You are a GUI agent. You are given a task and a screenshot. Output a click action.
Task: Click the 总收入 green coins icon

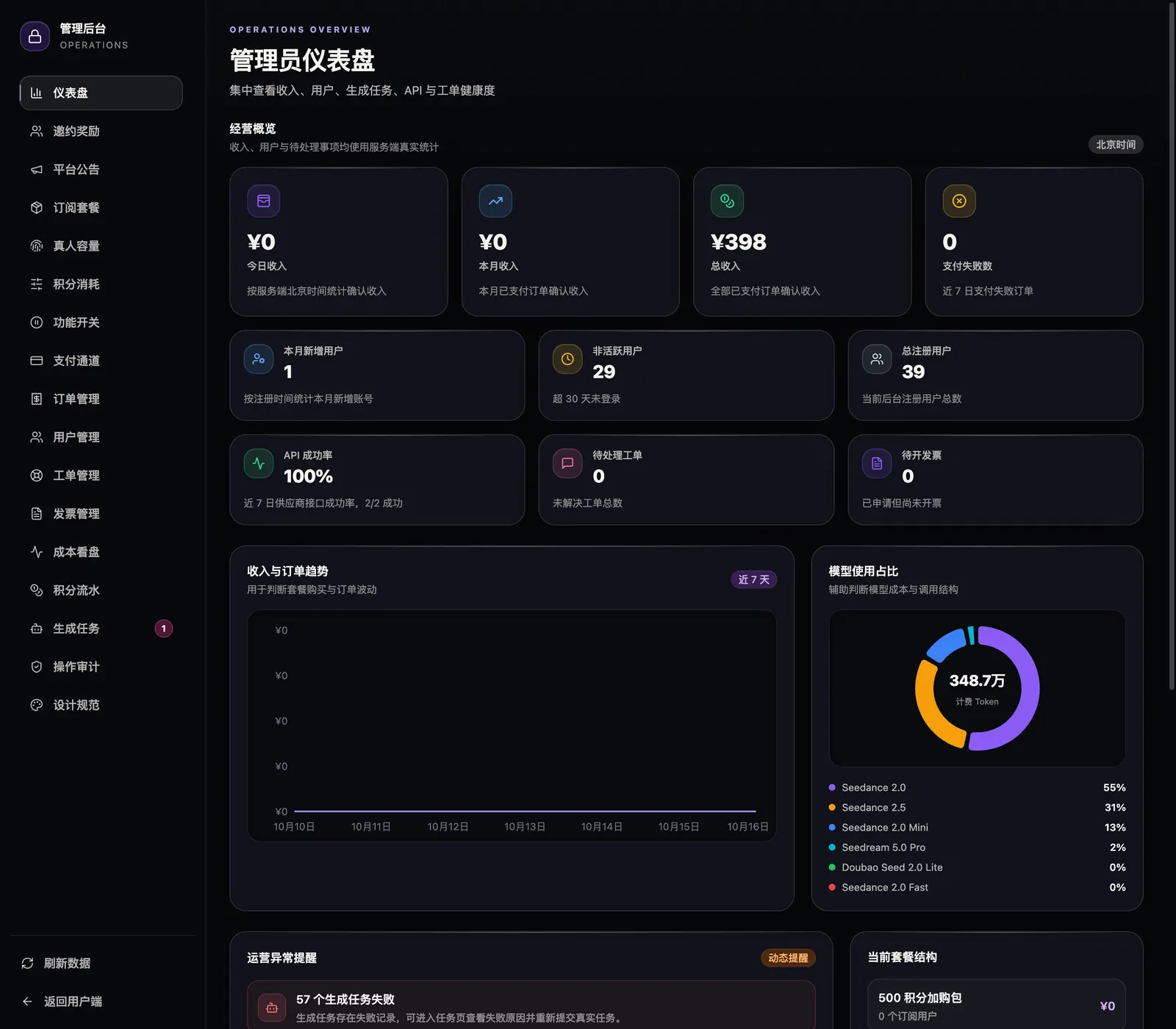[x=727, y=201]
